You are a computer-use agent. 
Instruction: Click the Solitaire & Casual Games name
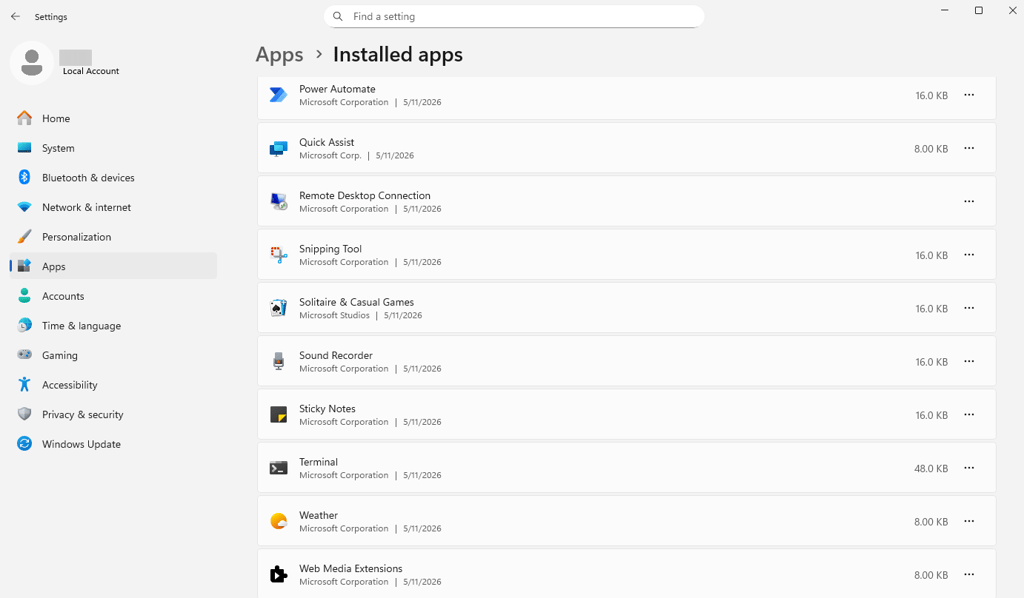tap(357, 302)
